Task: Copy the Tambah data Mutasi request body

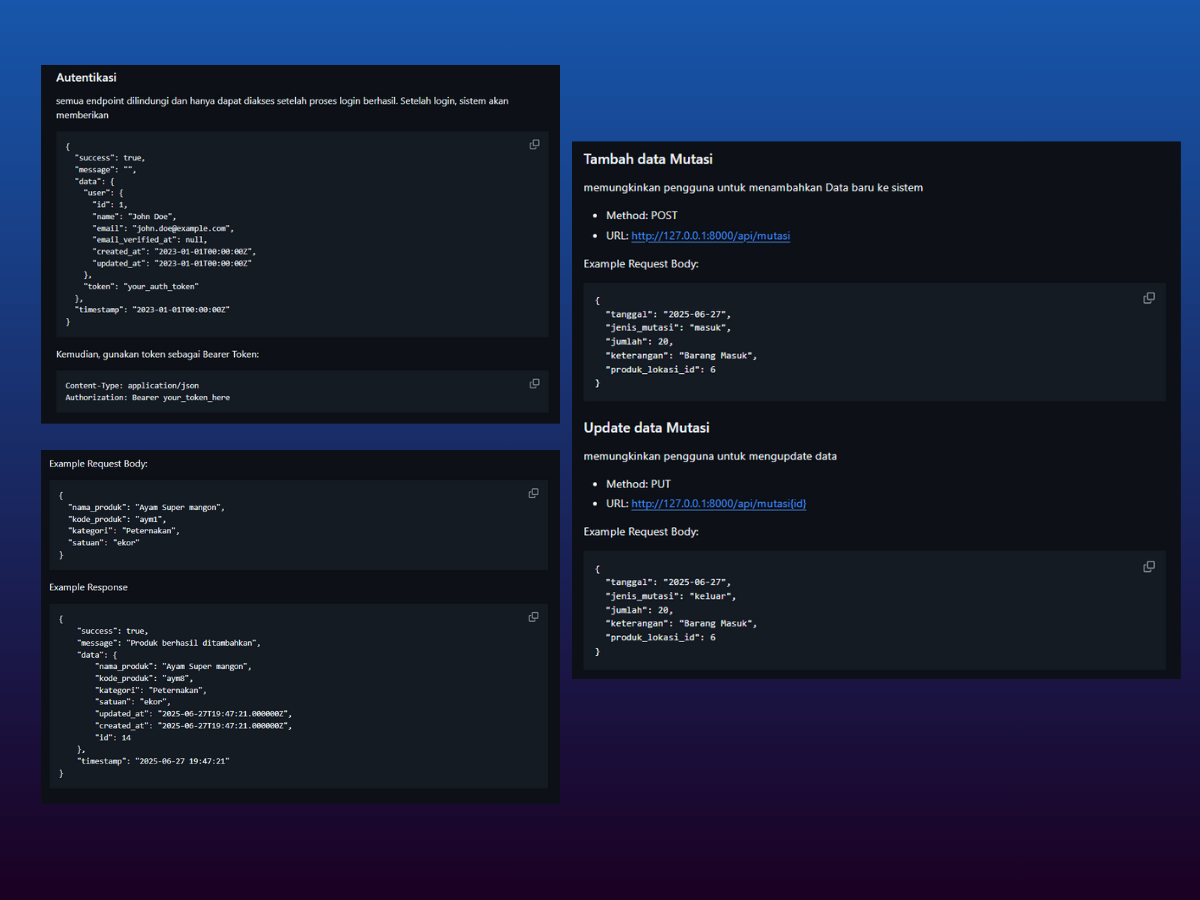Action: pyautogui.click(x=1149, y=298)
